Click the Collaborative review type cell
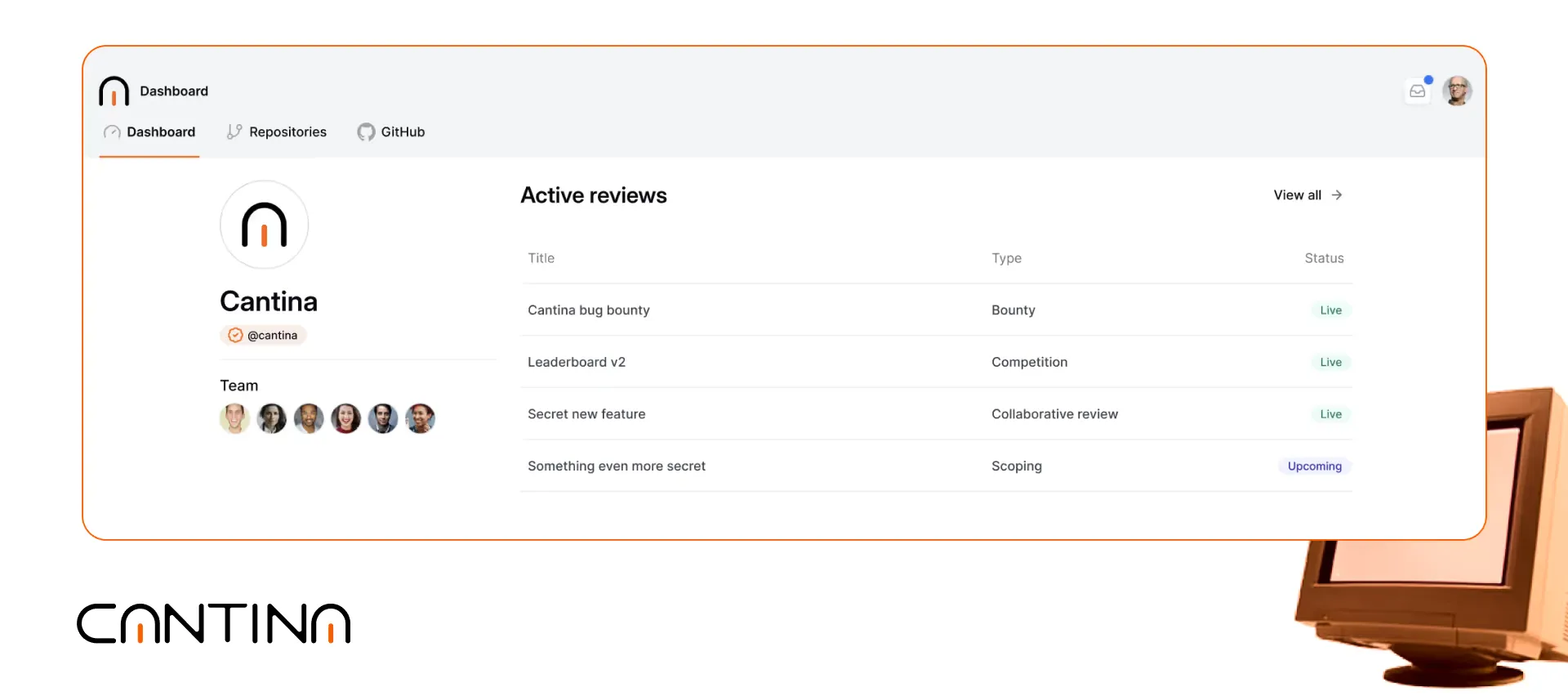Image resolution: width=1568 pixels, height=696 pixels. pos(1054,414)
